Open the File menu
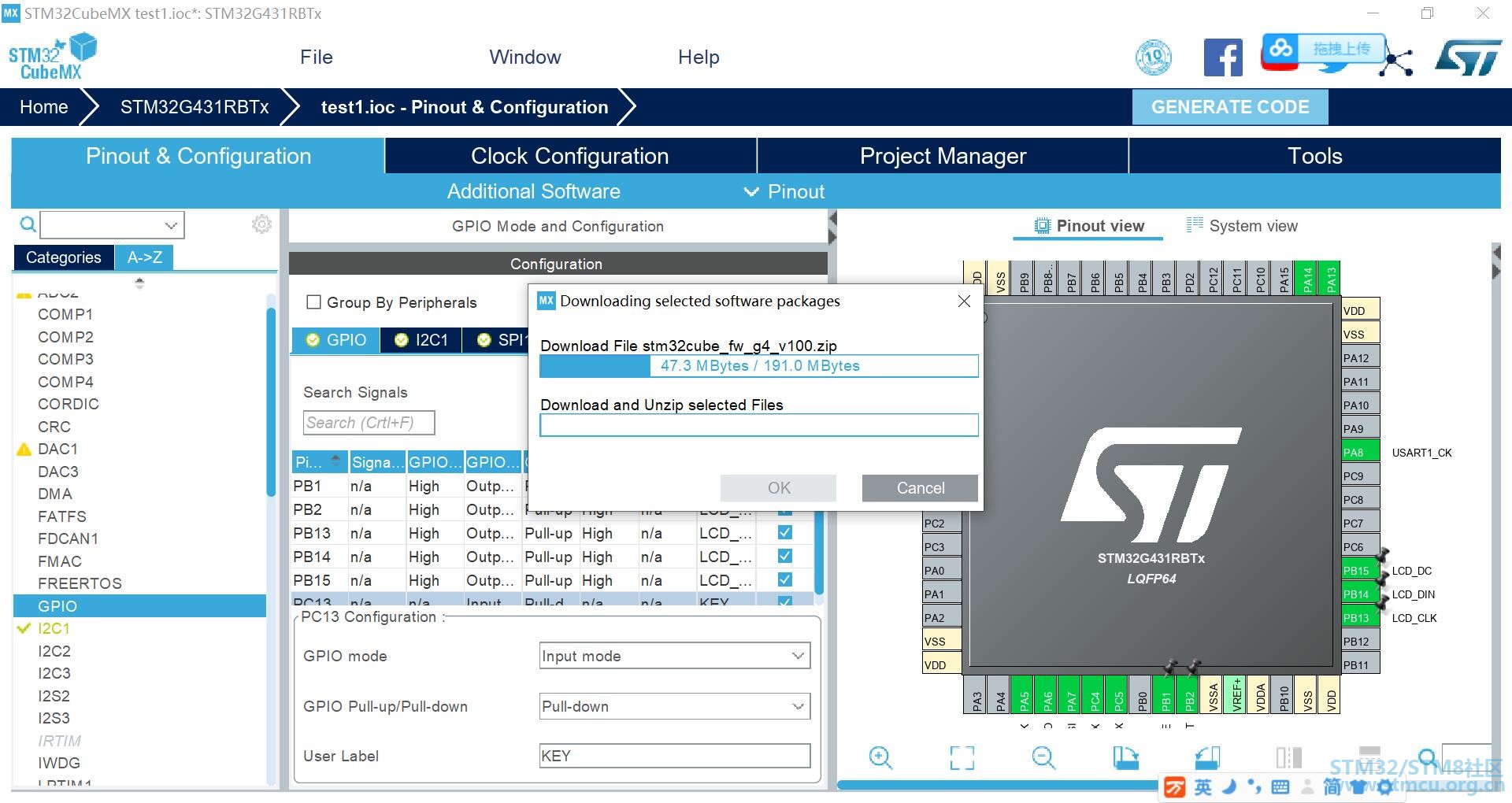 point(317,57)
